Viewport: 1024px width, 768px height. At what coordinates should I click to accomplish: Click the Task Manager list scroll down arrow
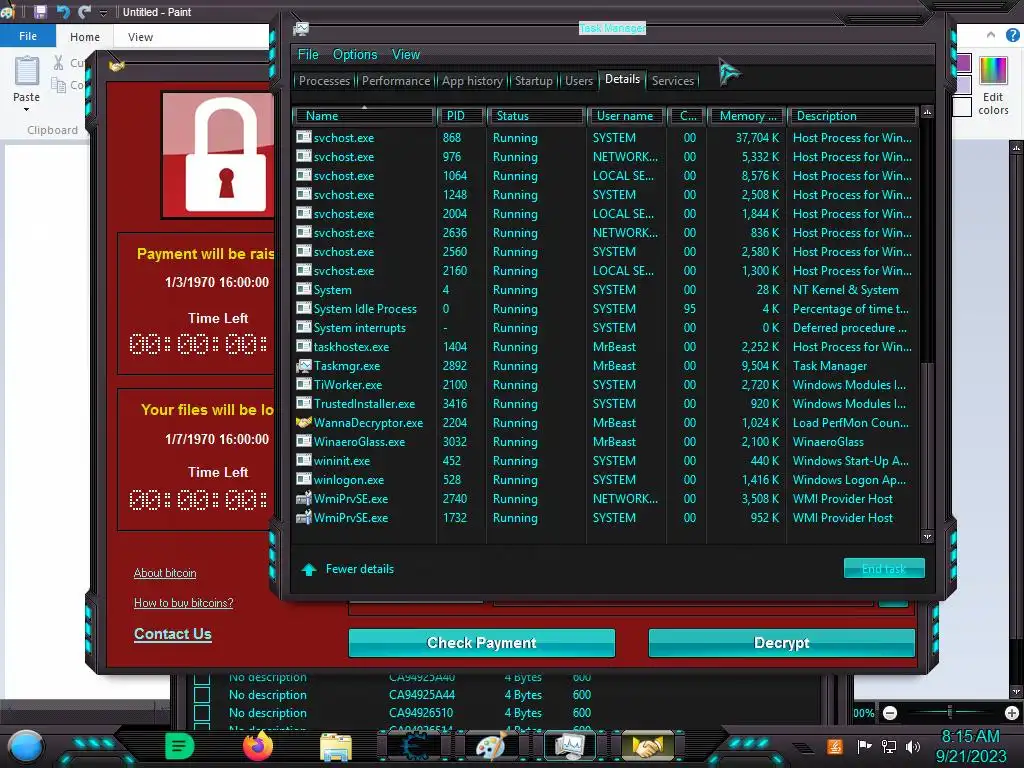point(927,536)
